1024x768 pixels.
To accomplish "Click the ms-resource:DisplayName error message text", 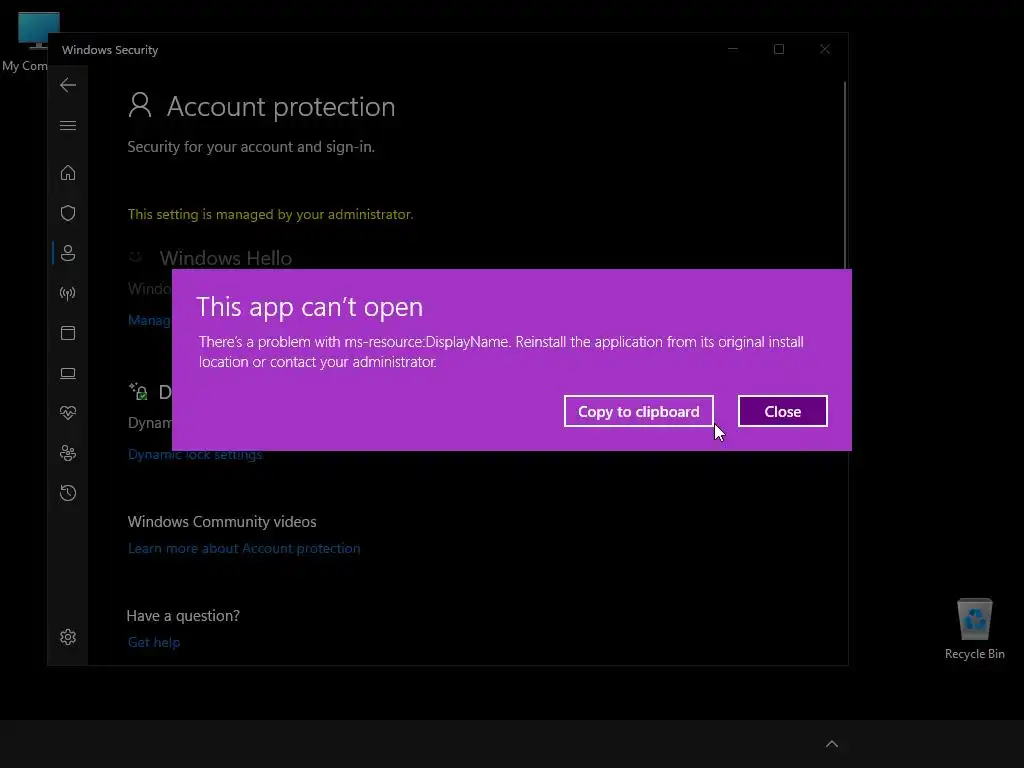I will 501,352.
